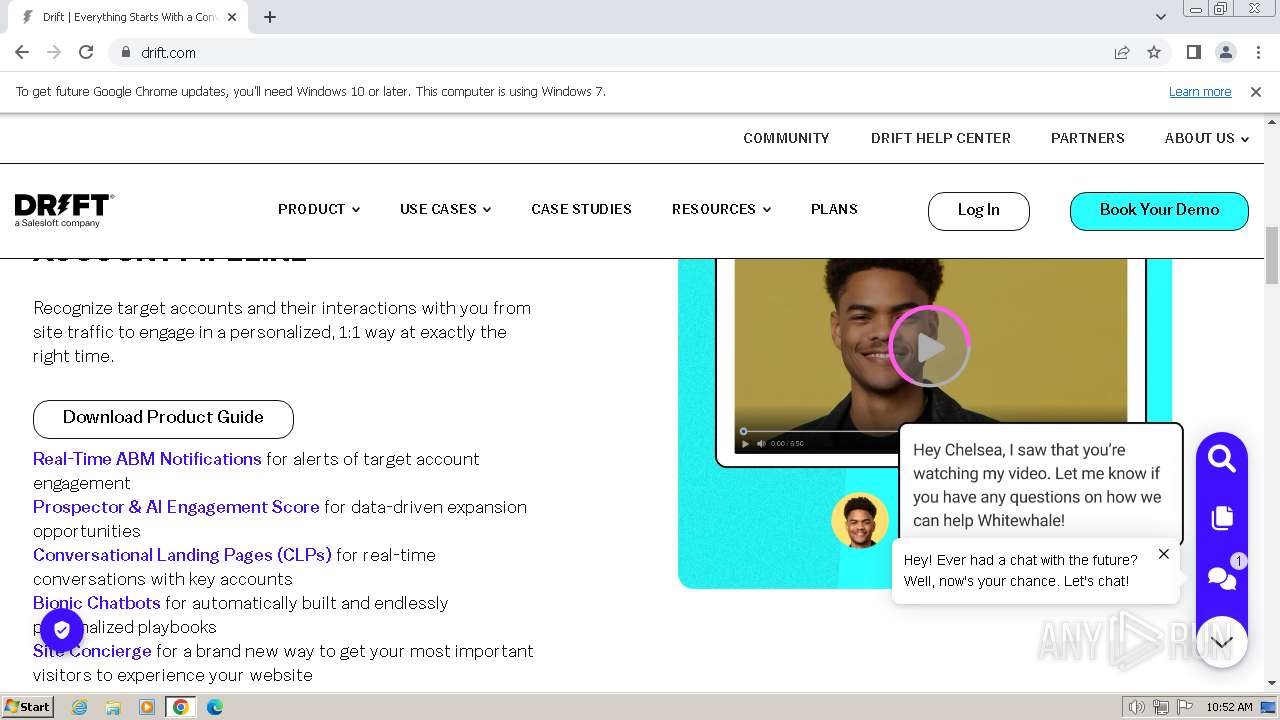Open Site Concierge link

[x=92, y=651]
